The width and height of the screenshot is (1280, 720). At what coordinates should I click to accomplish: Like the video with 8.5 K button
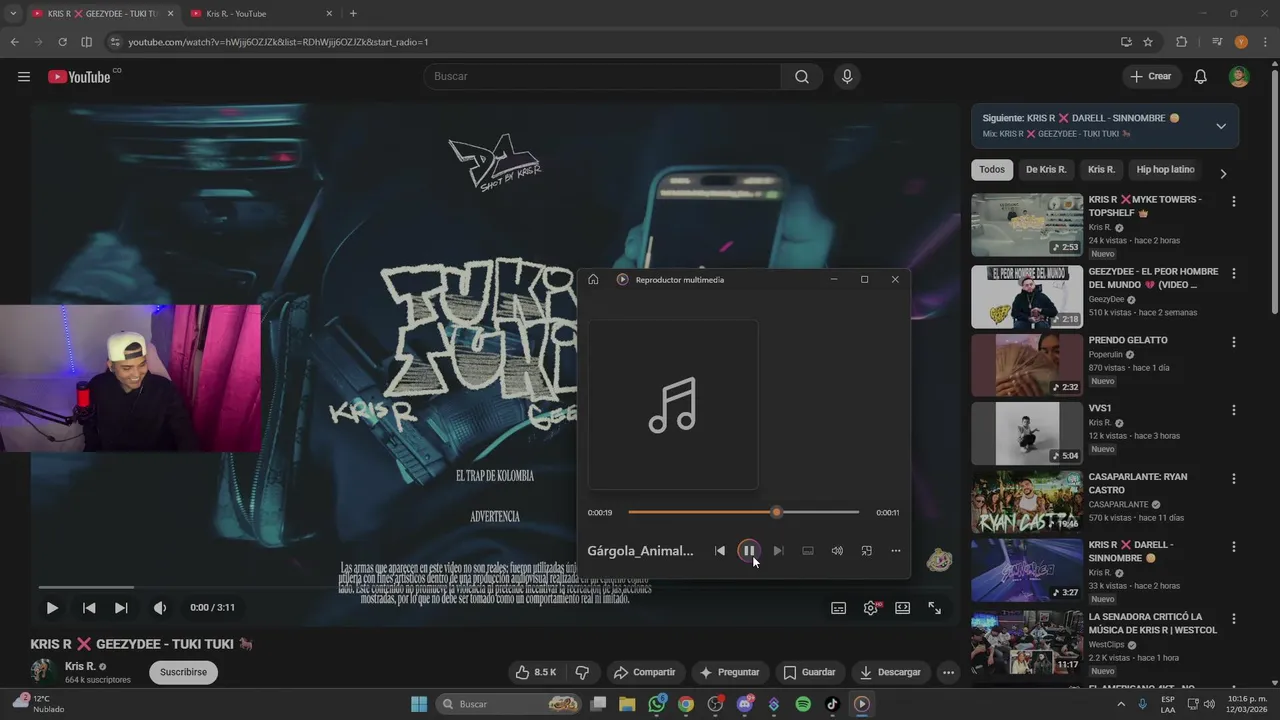tap(535, 672)
